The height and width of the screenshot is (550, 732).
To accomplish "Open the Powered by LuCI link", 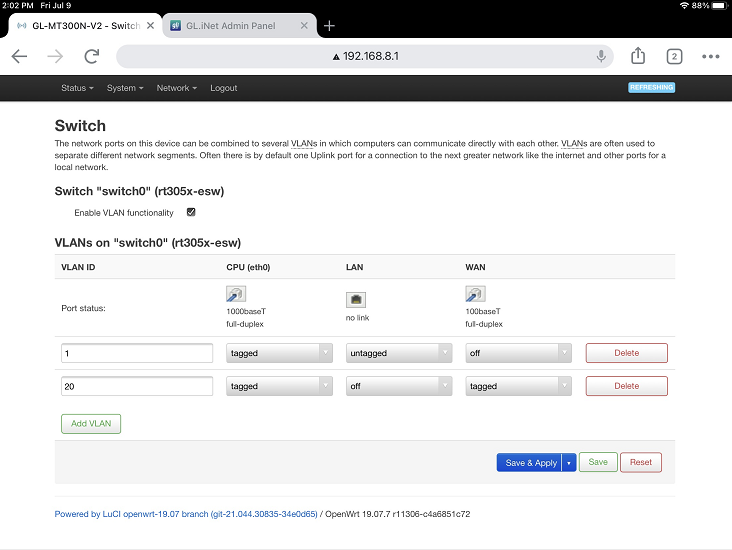I will (186, 514).
